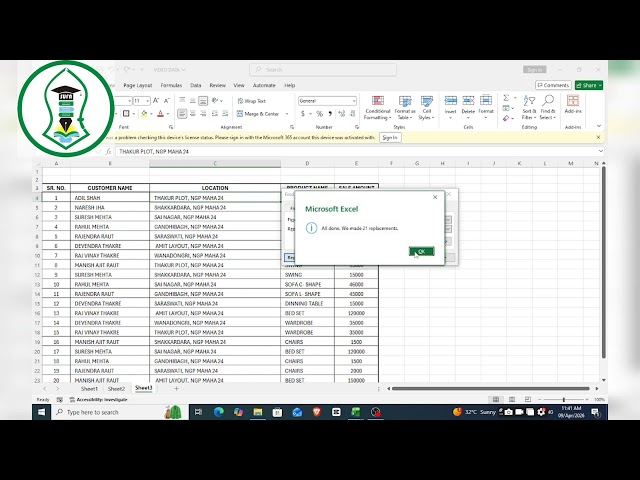Open the View tab

point(239,85)
